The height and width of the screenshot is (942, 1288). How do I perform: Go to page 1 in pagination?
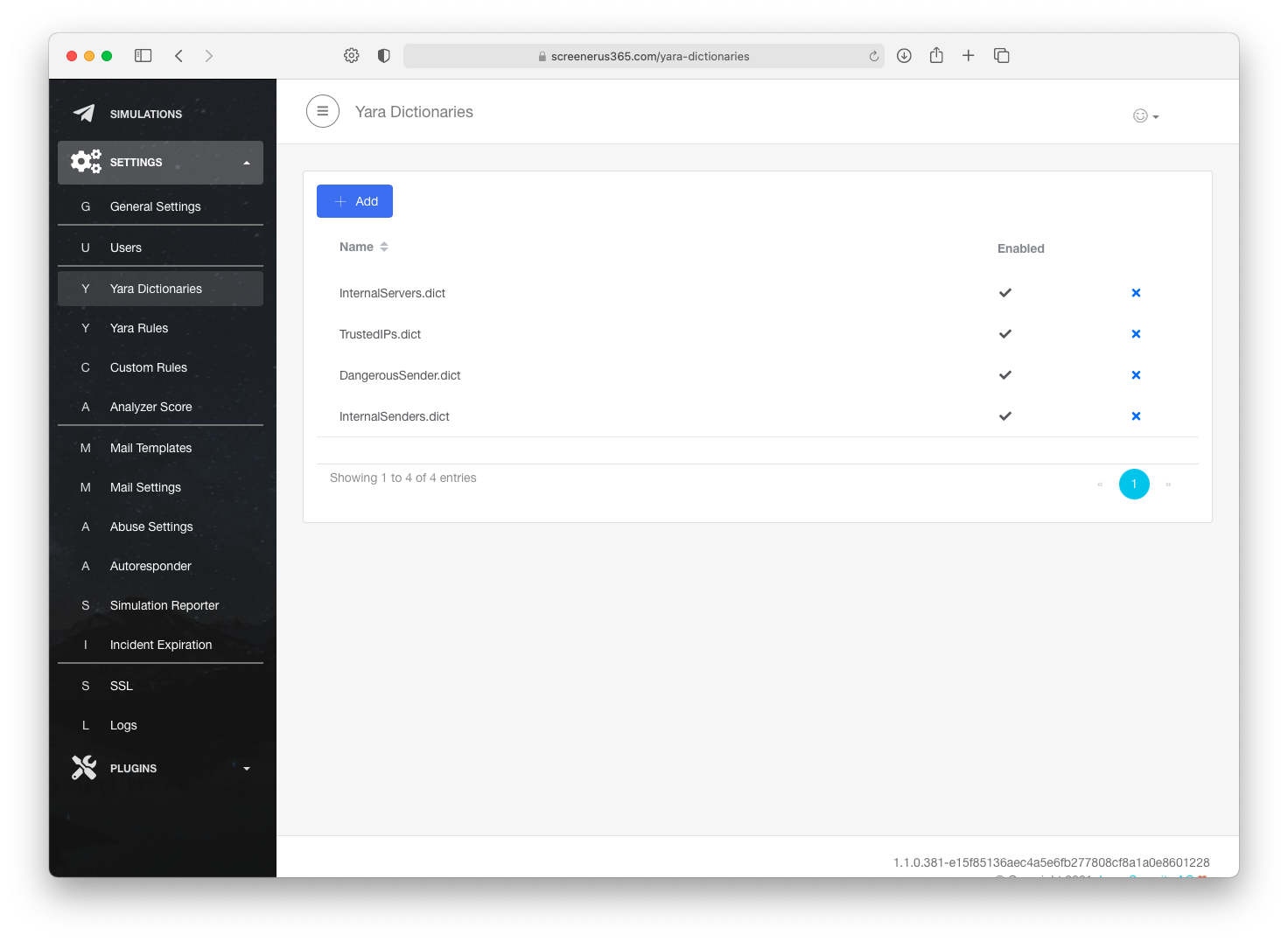(x=1134, y=484)
